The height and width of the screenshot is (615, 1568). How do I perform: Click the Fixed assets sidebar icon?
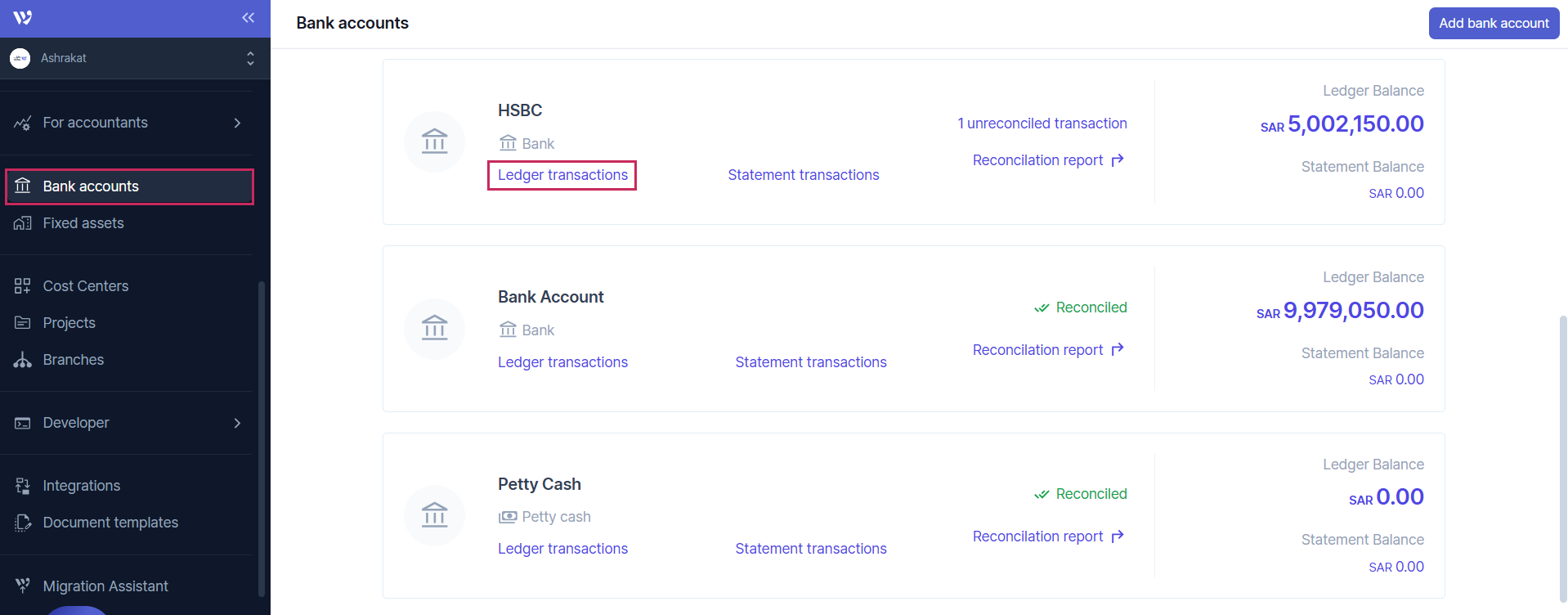(23, 223)
